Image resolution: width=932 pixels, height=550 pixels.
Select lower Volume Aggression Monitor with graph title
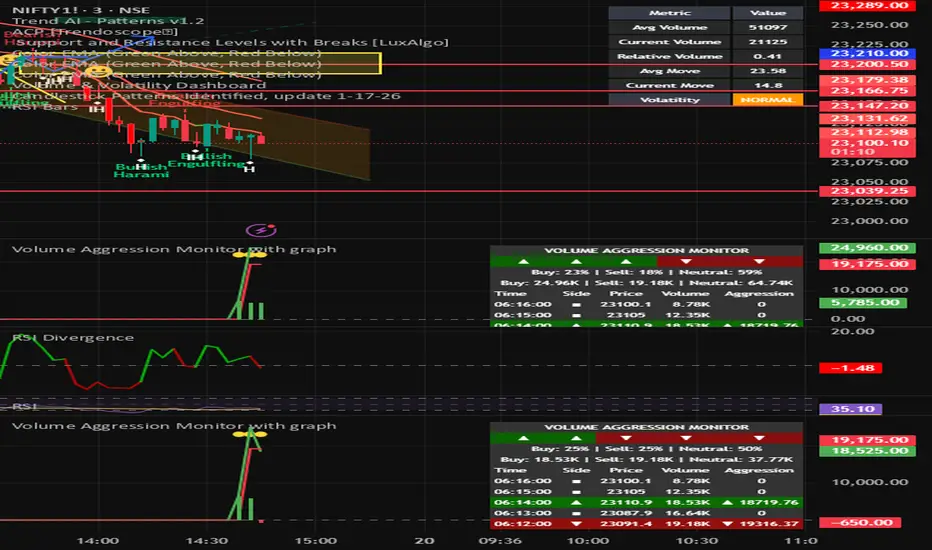174,426
